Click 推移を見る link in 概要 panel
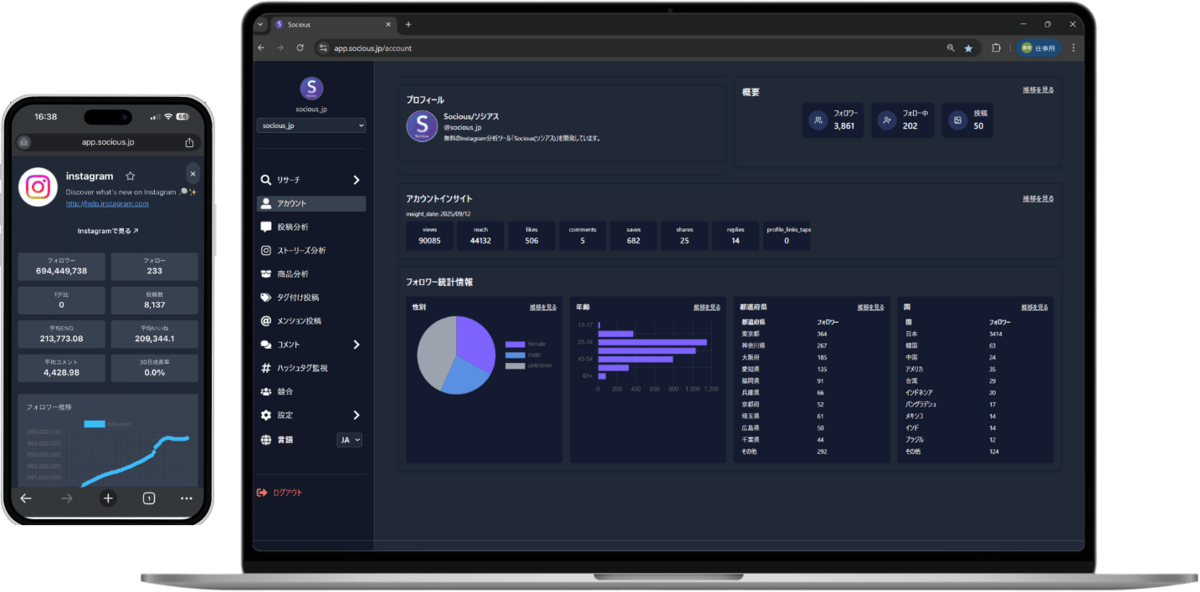1200x592 pixels. 1038,90
